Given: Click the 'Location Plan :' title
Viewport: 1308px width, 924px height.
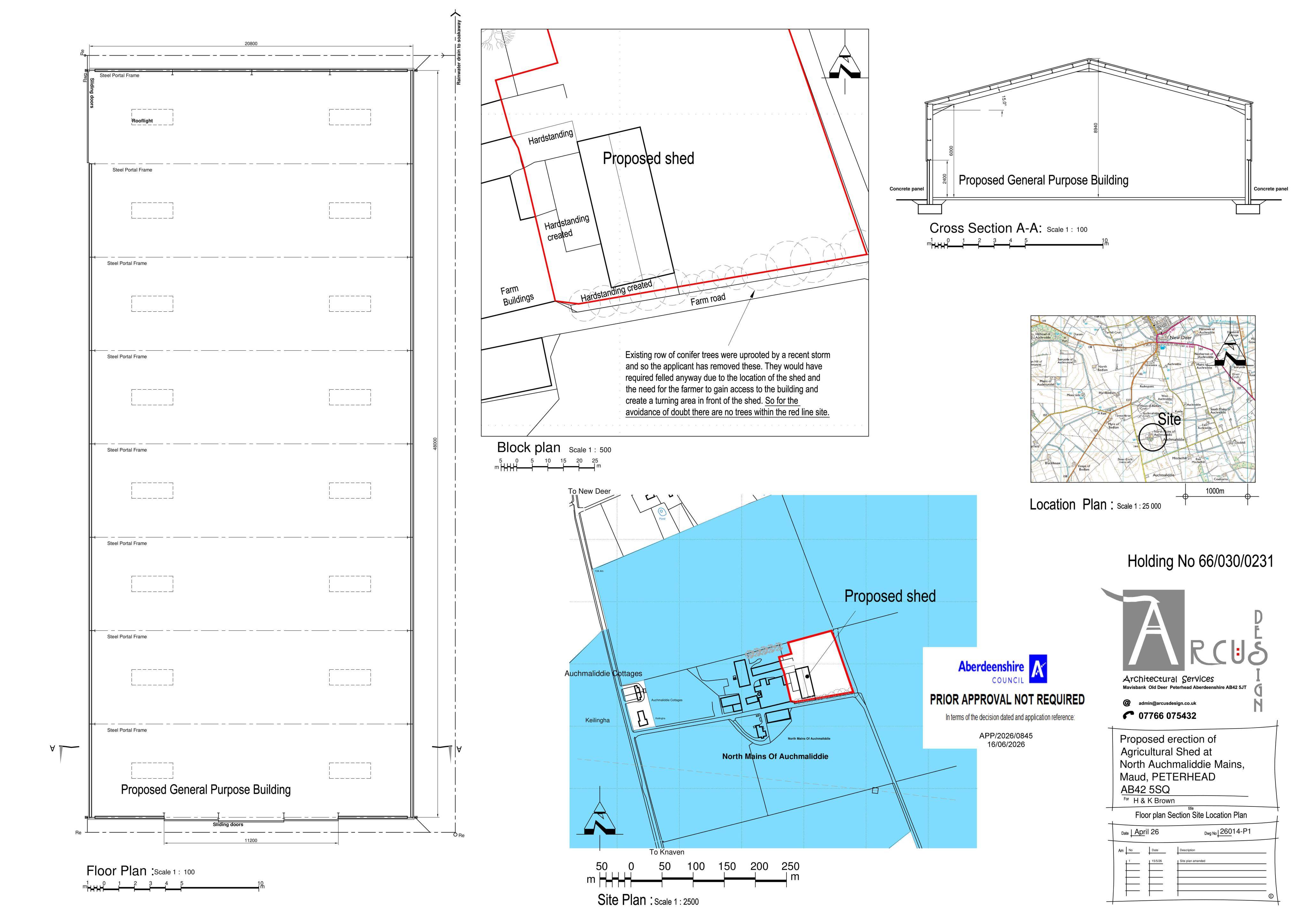Looking at the screenshot, I should point(1071,505).
